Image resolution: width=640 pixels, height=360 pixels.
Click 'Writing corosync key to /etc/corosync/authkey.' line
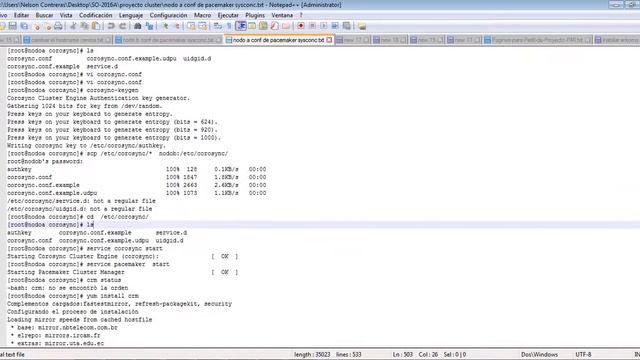86,146
